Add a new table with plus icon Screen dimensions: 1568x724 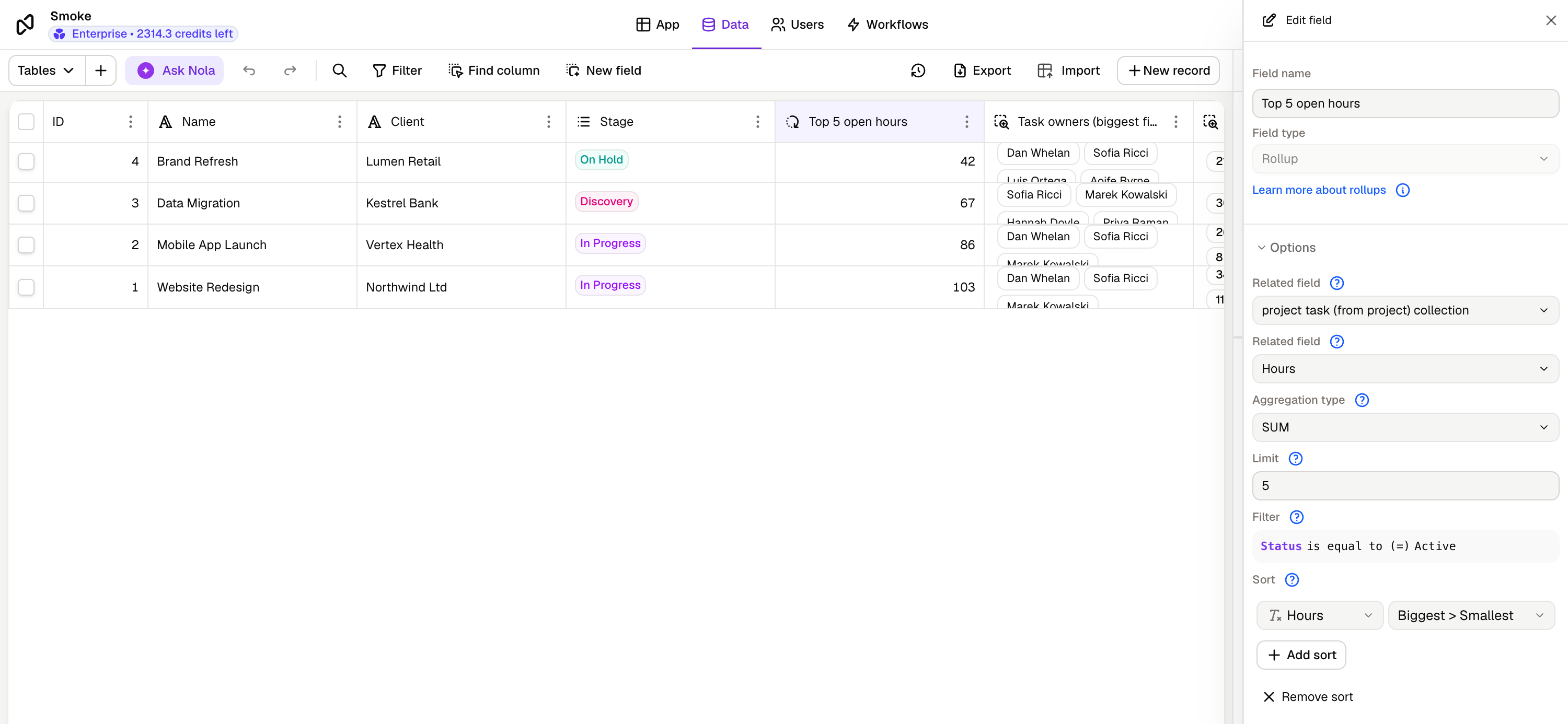101,71
